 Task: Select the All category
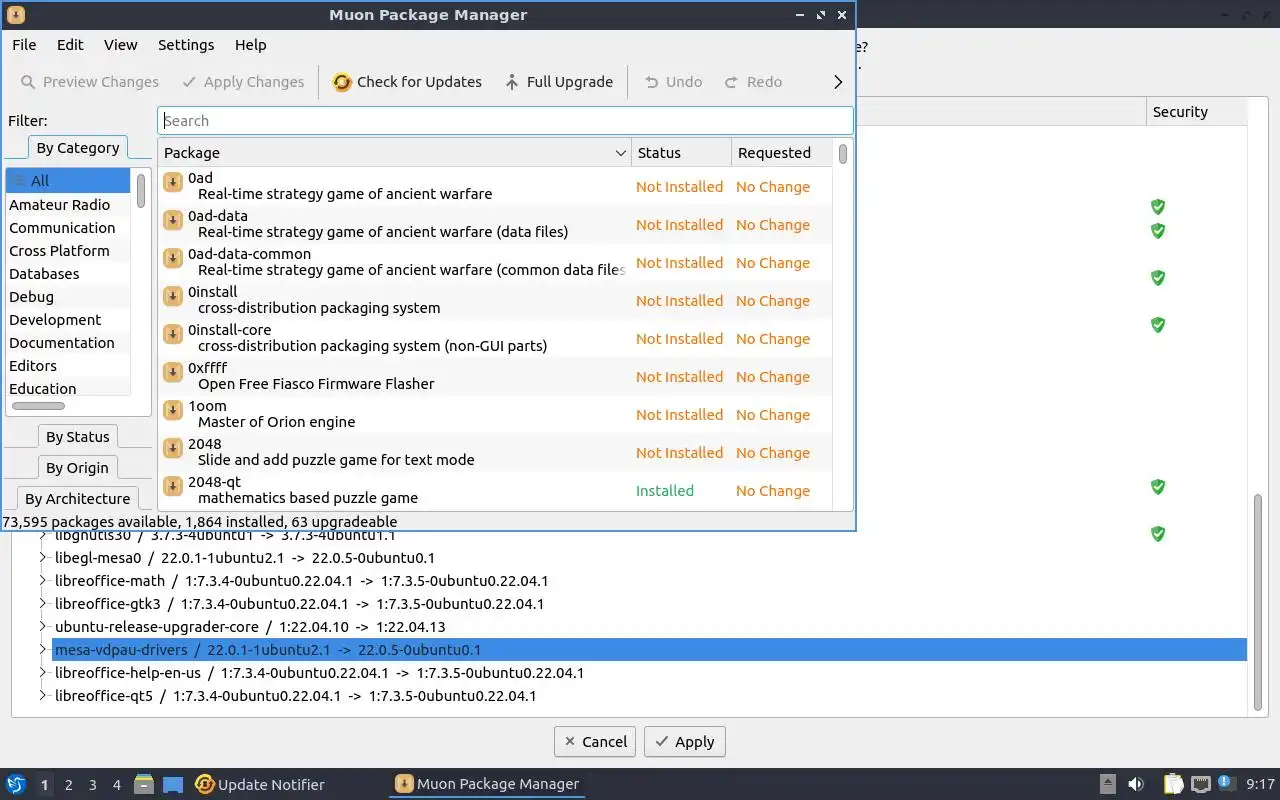[x=68, y=181]
